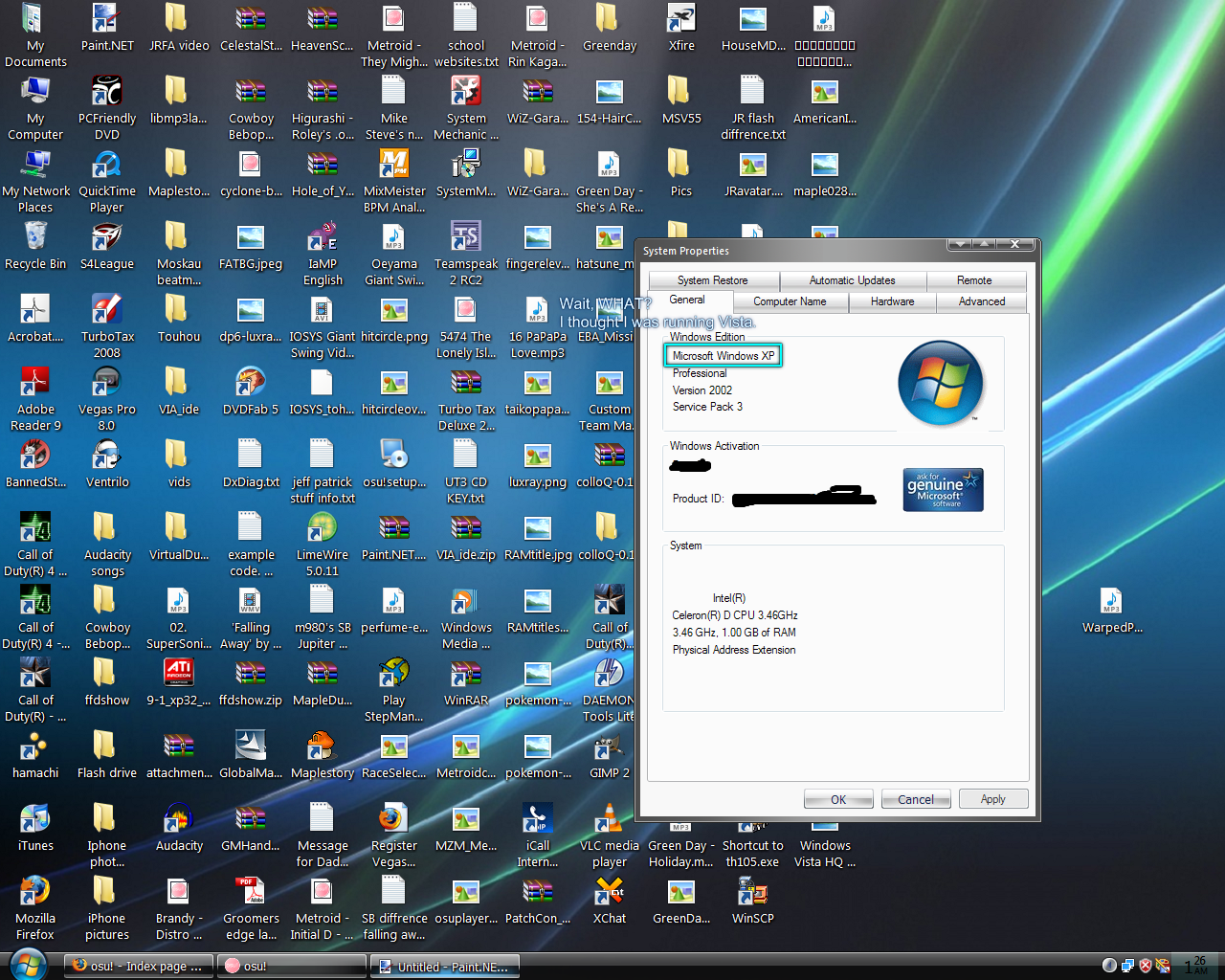Select the Xfire desktop icon

pyautogui.click(x=681, y=28)
